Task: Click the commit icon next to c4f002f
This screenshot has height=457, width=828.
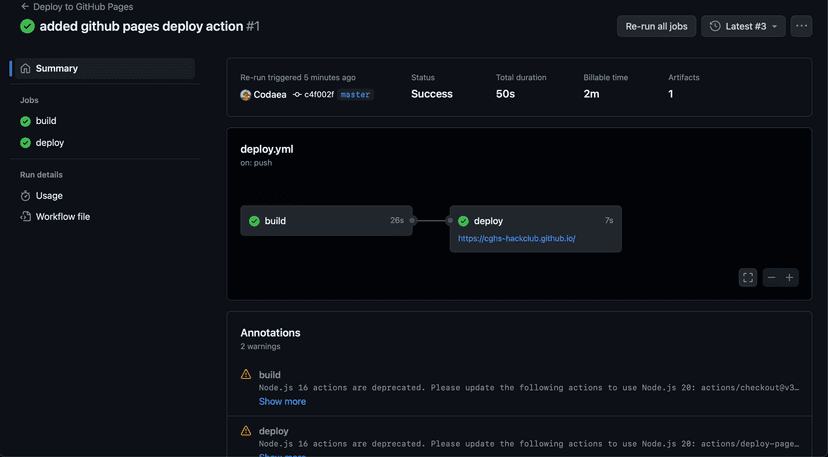Action: [x=297, y=94]
